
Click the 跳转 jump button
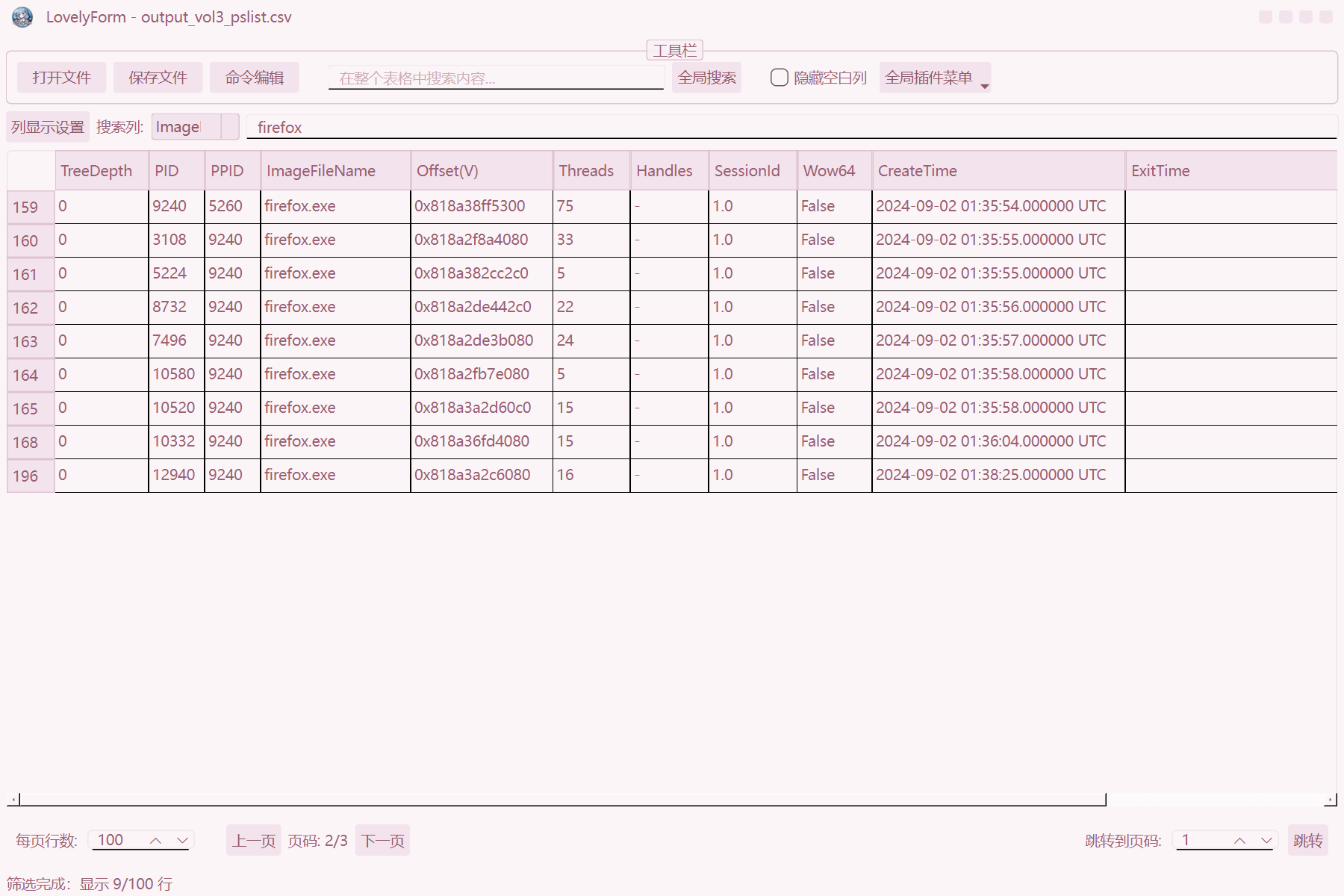1307,841
